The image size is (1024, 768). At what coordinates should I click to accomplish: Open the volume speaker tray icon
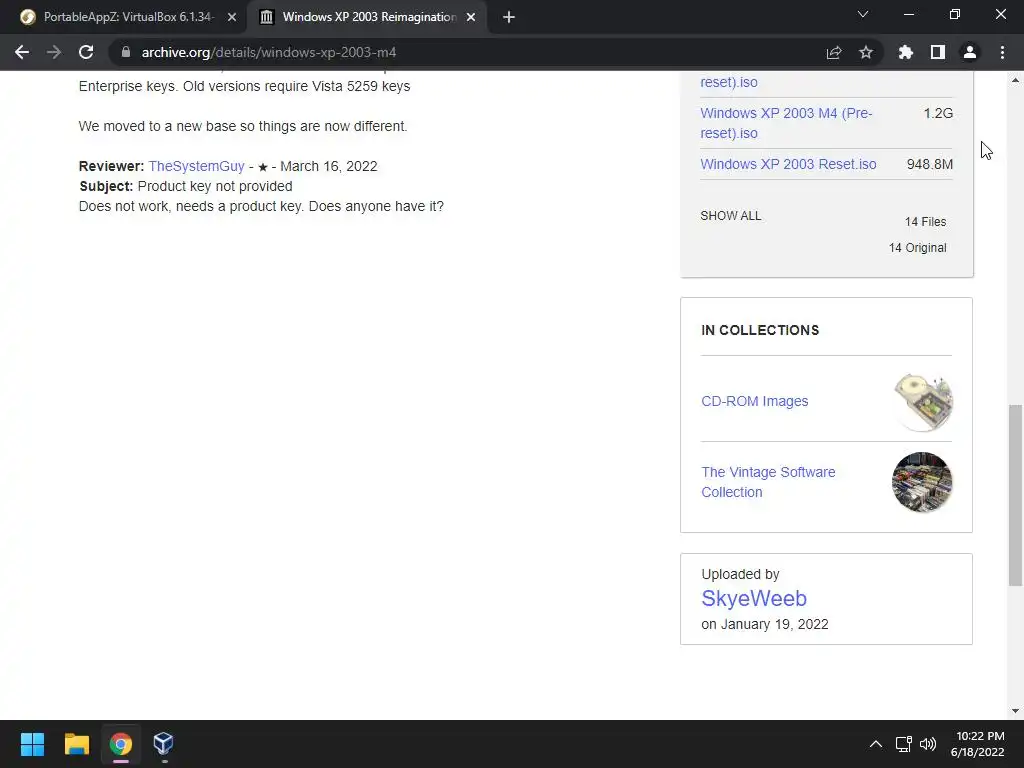click(x=927, y=744)
